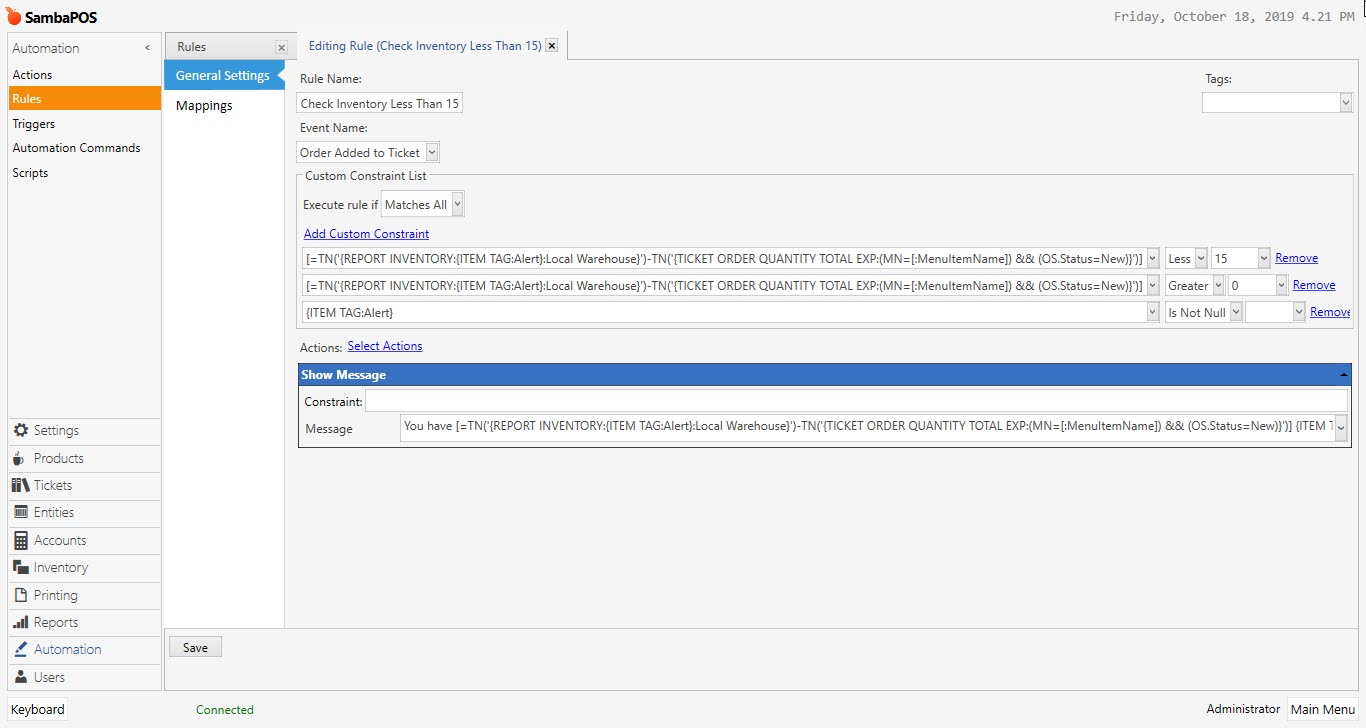Click the Show Message Constraint field
1366x728 pixels.
(856, 401)
